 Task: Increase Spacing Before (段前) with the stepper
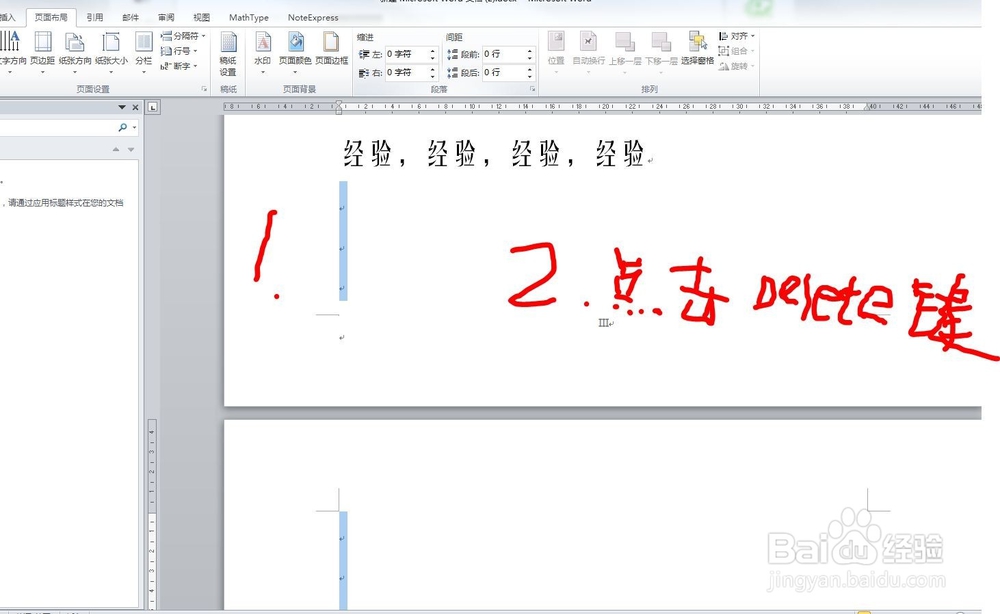pos(530,51)
